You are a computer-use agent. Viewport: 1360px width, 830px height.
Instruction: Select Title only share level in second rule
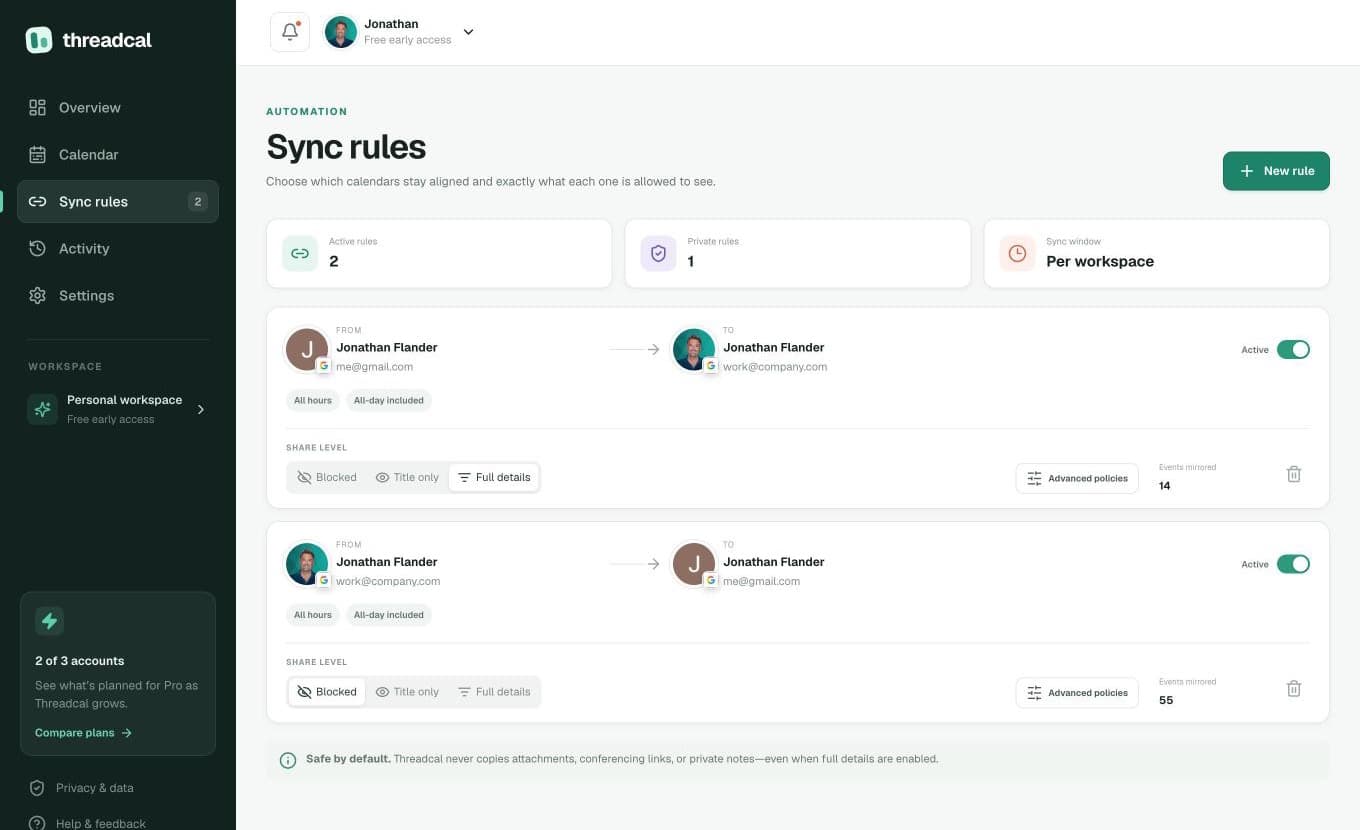click(407, 692)
